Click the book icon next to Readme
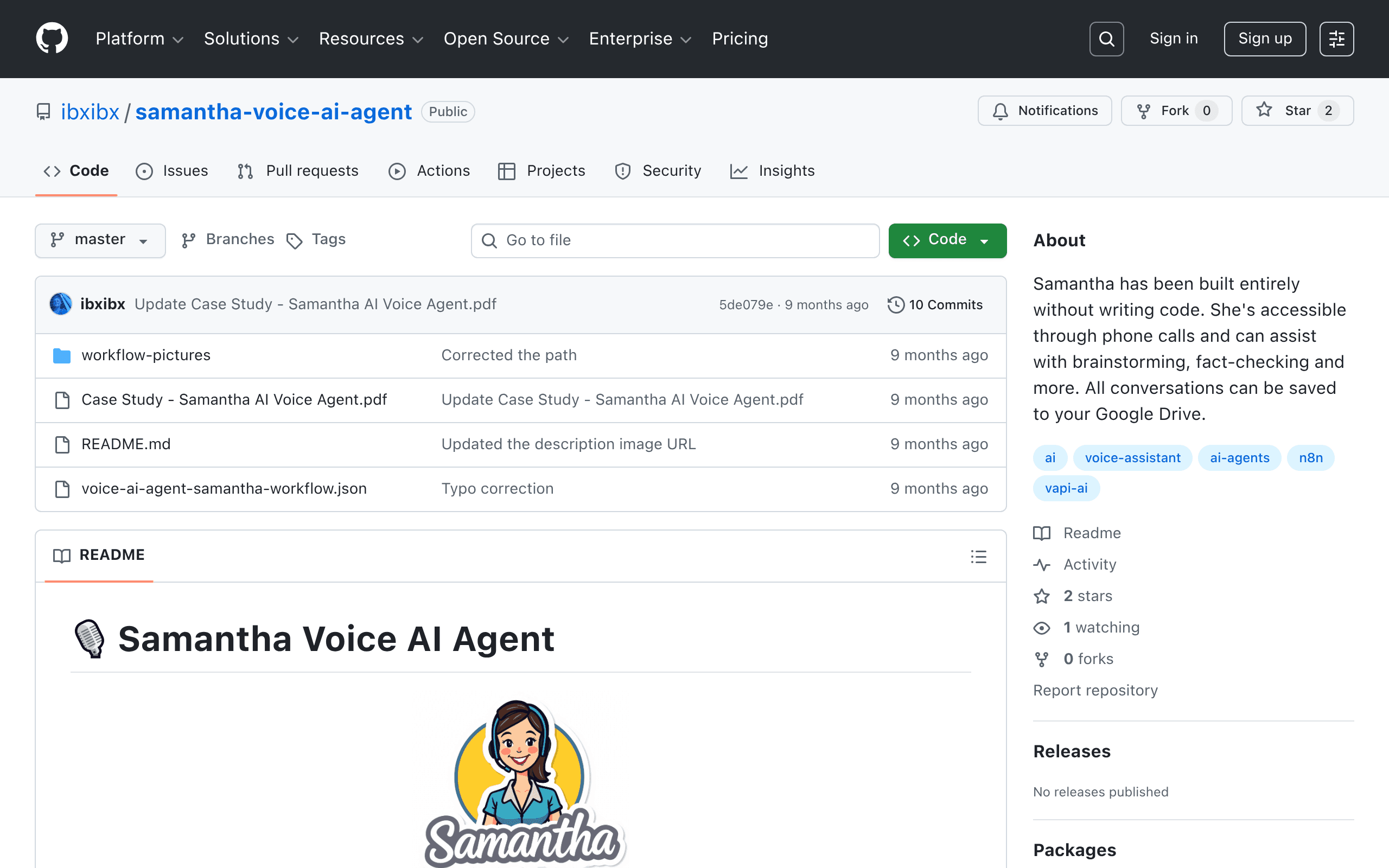This screenshot has height=868, width=1389. [x=1042, y=533]
